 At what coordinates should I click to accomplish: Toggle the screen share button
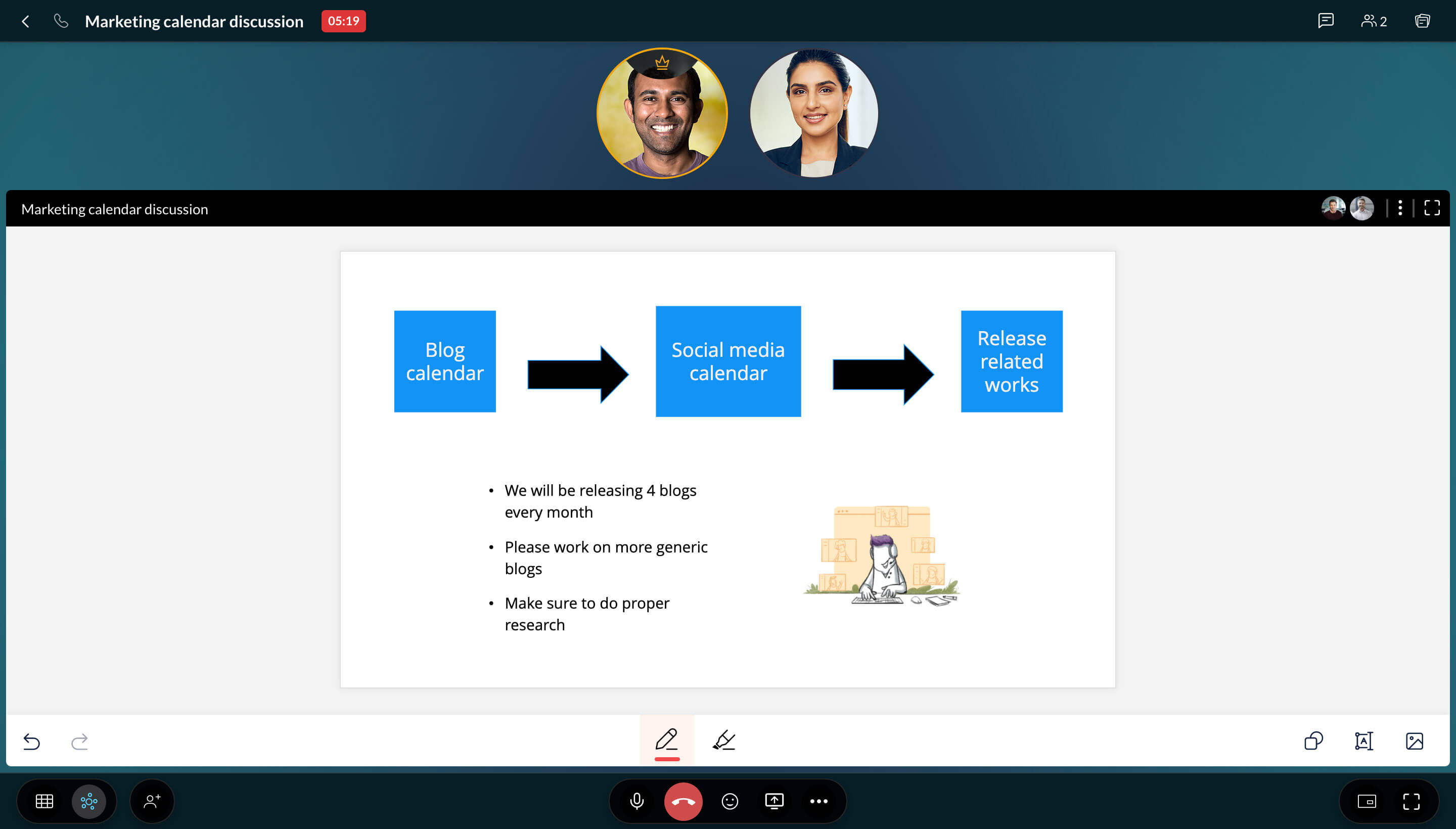[x=775, y=800]
